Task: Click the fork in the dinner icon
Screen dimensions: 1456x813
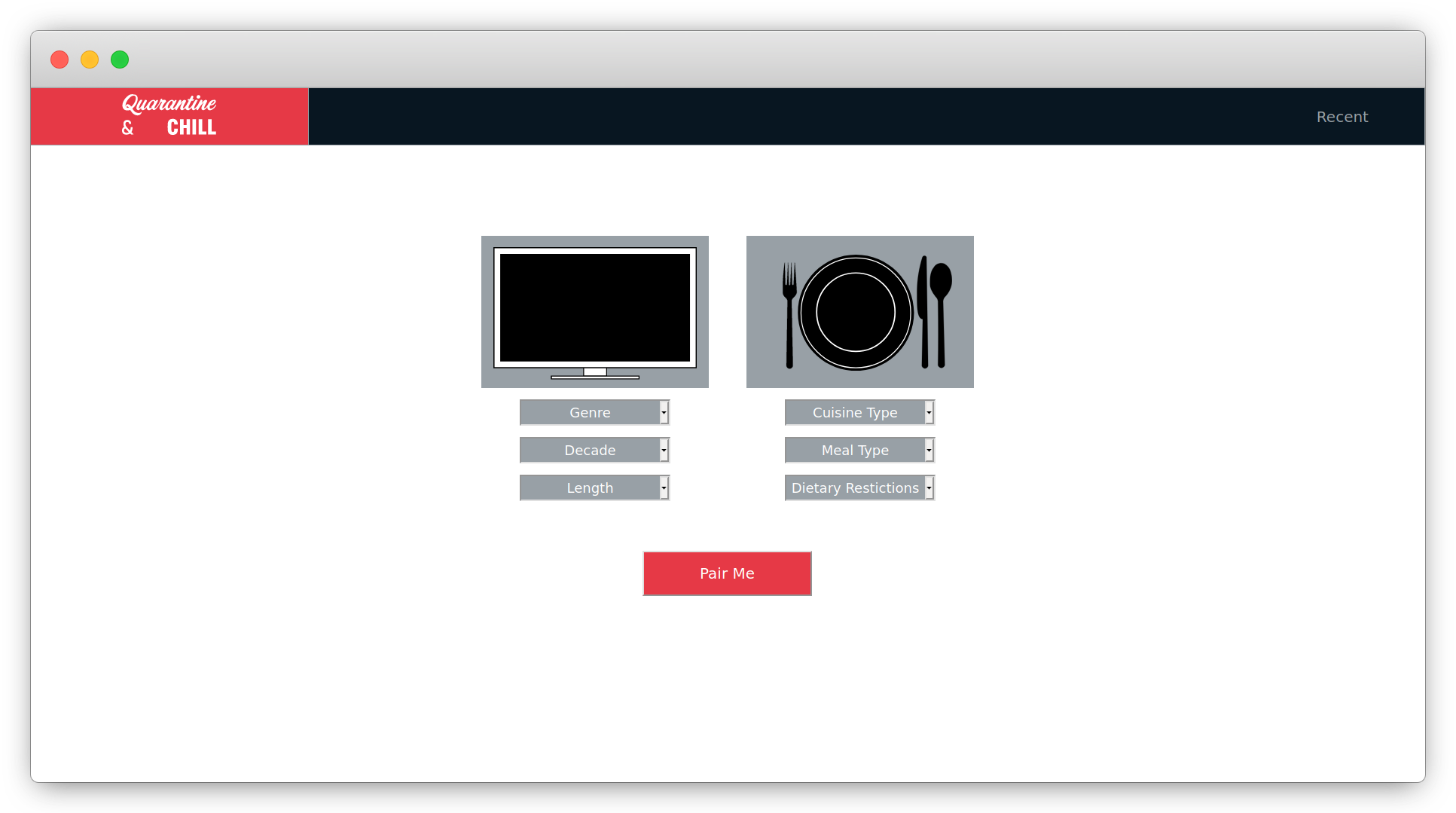Action: click(789, 316)
